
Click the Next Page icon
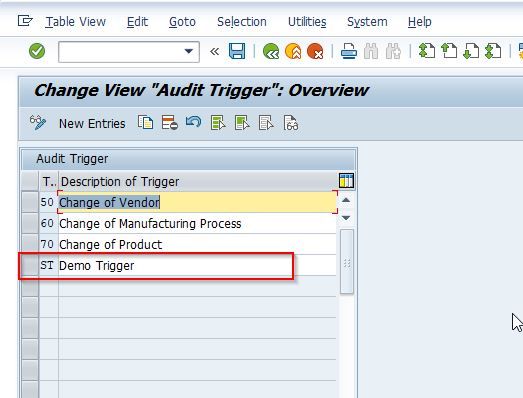tap(471, 51)
